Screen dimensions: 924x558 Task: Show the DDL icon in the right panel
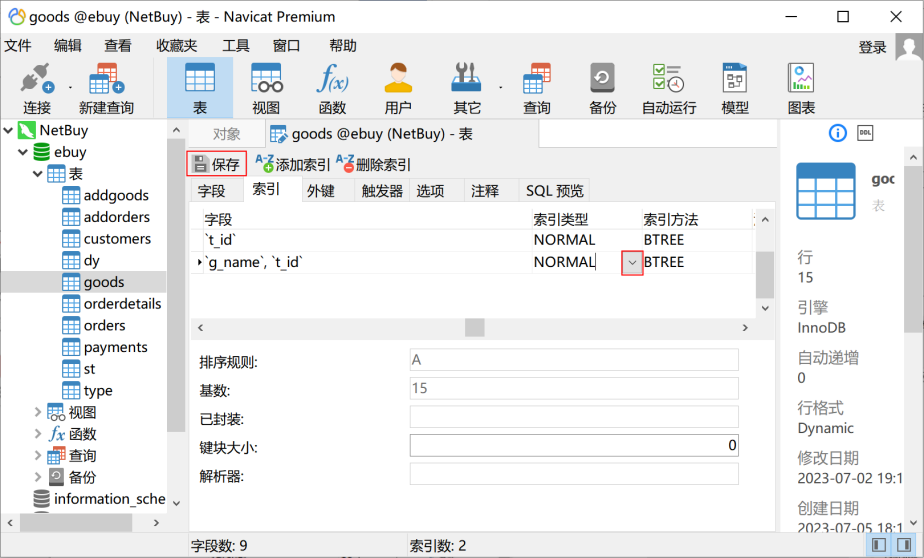(865, 133)
